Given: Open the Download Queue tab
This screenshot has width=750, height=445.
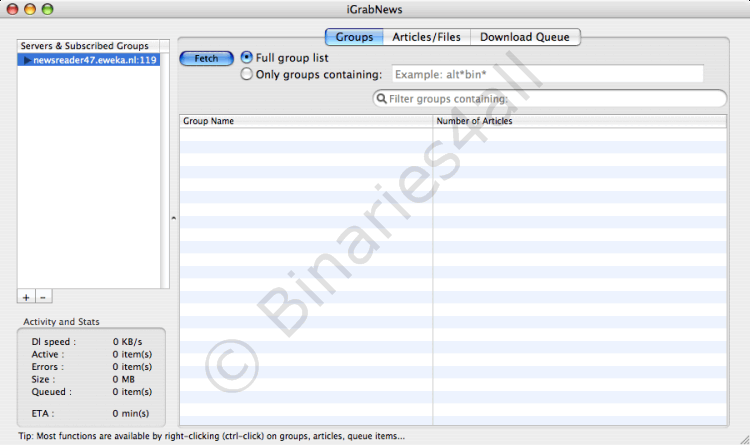Looking at the screenshot, I should pos(525,37).
